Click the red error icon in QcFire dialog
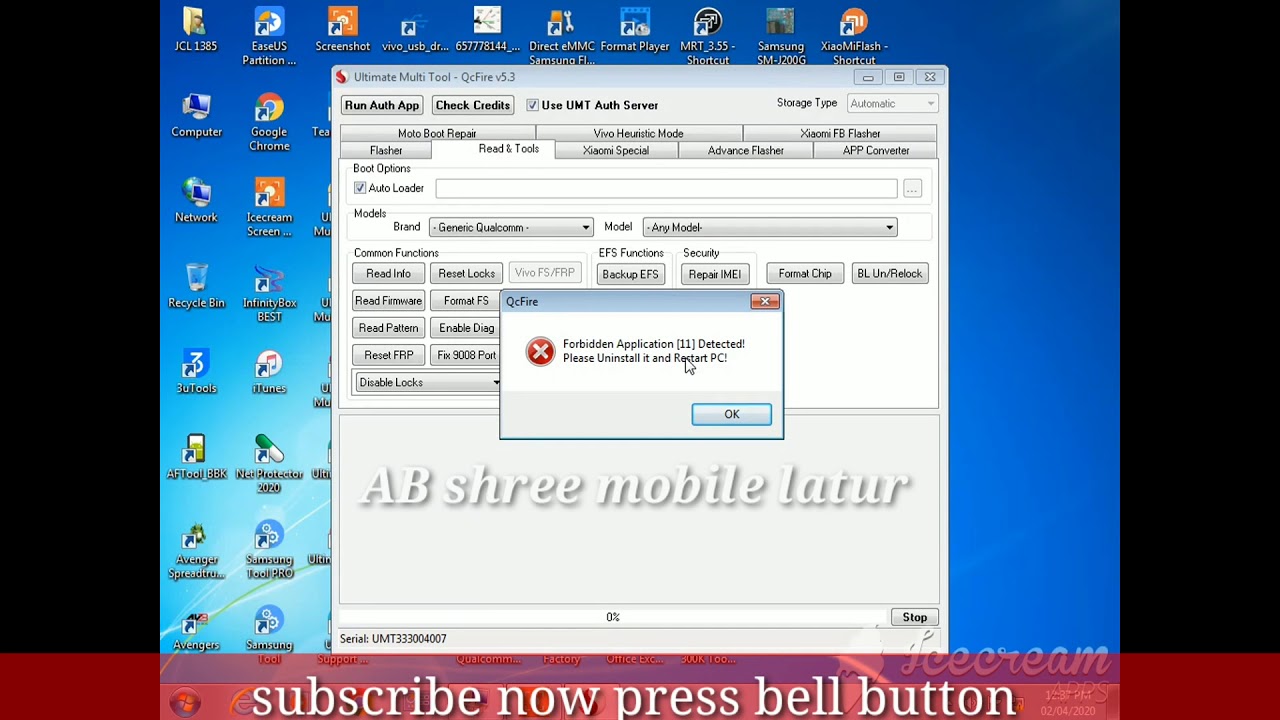Viewport: 1280px width, 720px height. (x=540, y=351)
